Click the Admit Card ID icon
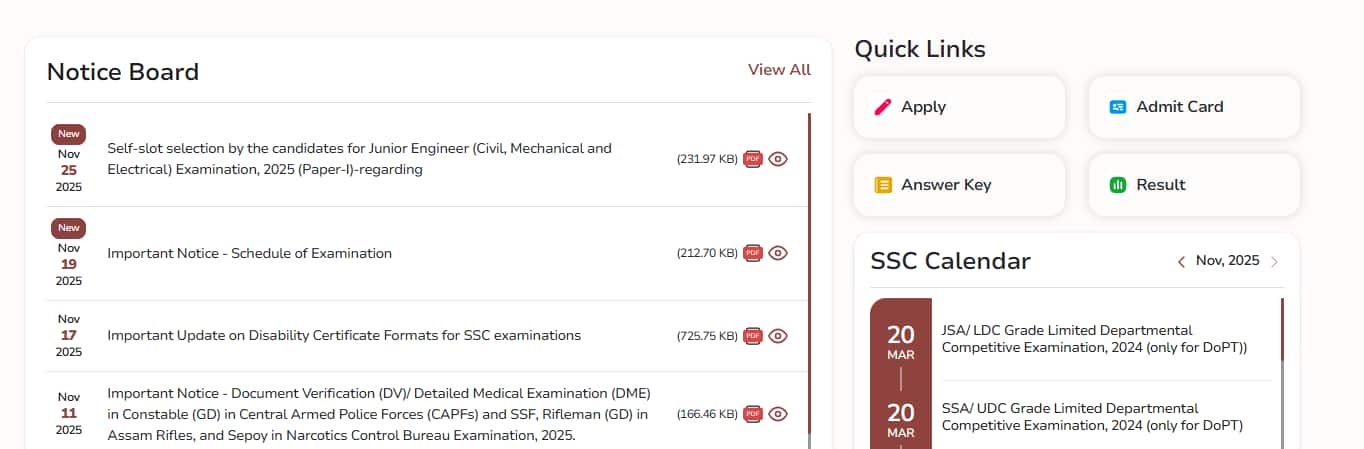Image resolution: width=1364 pixels, height=449 pixels. point(1118,107)
